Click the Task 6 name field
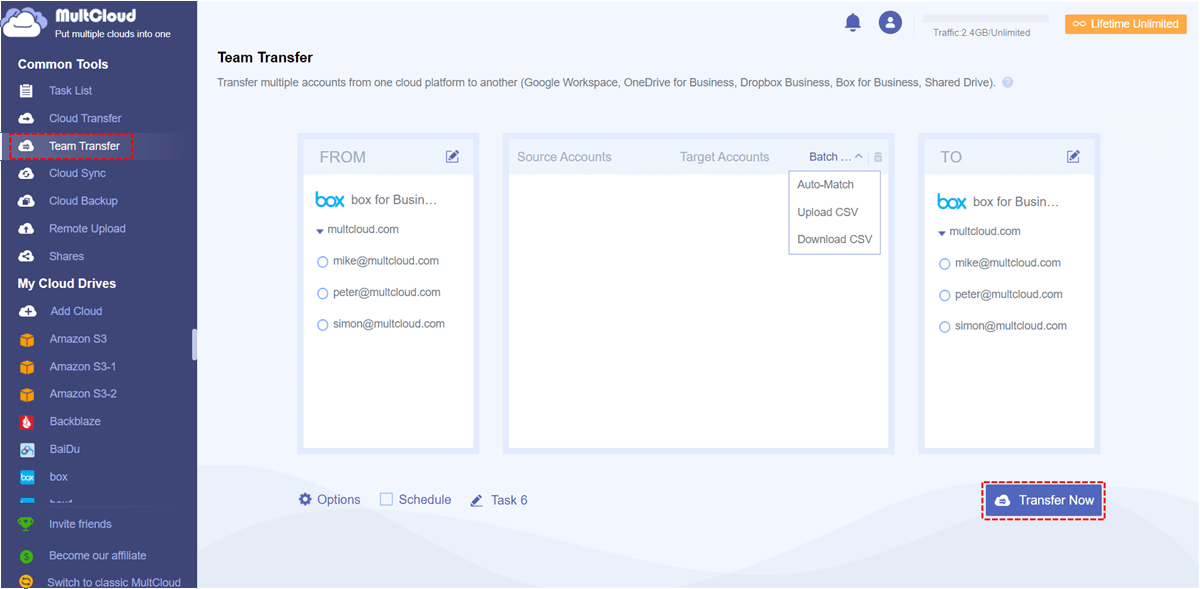1200x589 pixels. click(x=509, y=500)
